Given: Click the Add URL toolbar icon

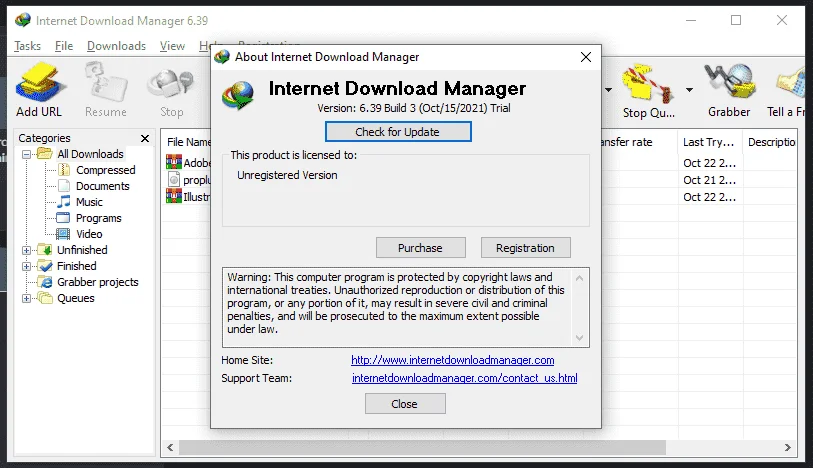Looking at the screenshot, I should point(40,83).
